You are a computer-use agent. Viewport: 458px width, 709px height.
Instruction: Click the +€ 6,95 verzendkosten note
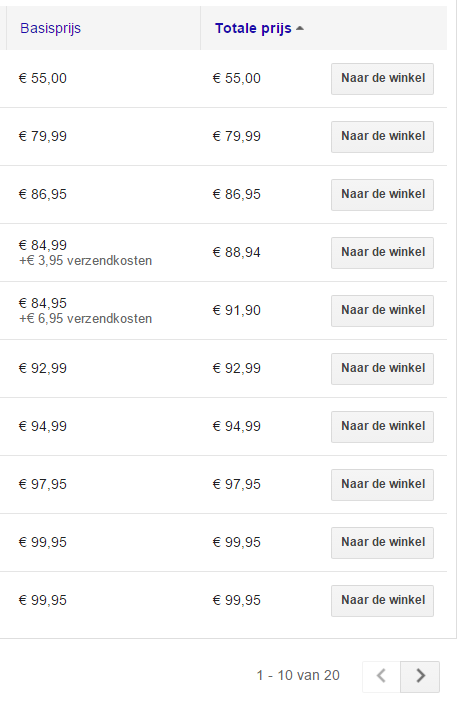(85, 319)
